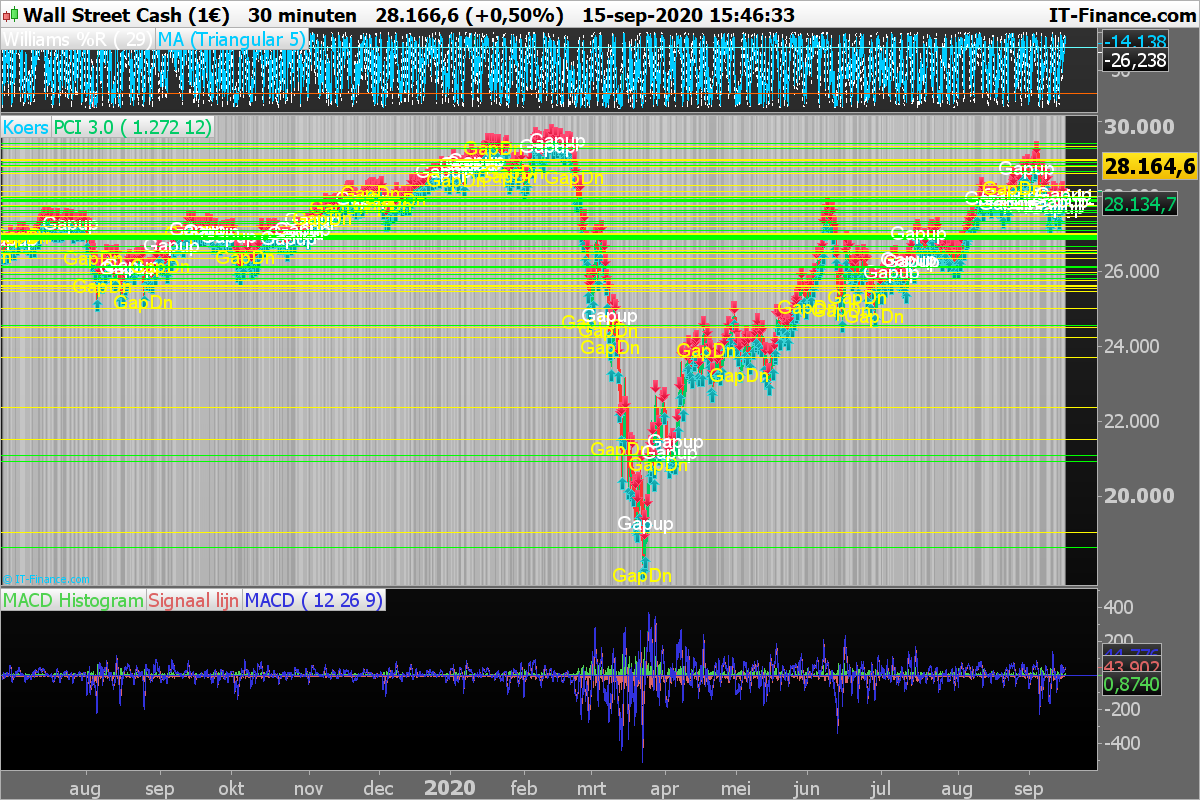Click the Wall Street Cash (1€) title
Image resolution: width=1200 pixels, height=800 pixels.
click(127, 15)
